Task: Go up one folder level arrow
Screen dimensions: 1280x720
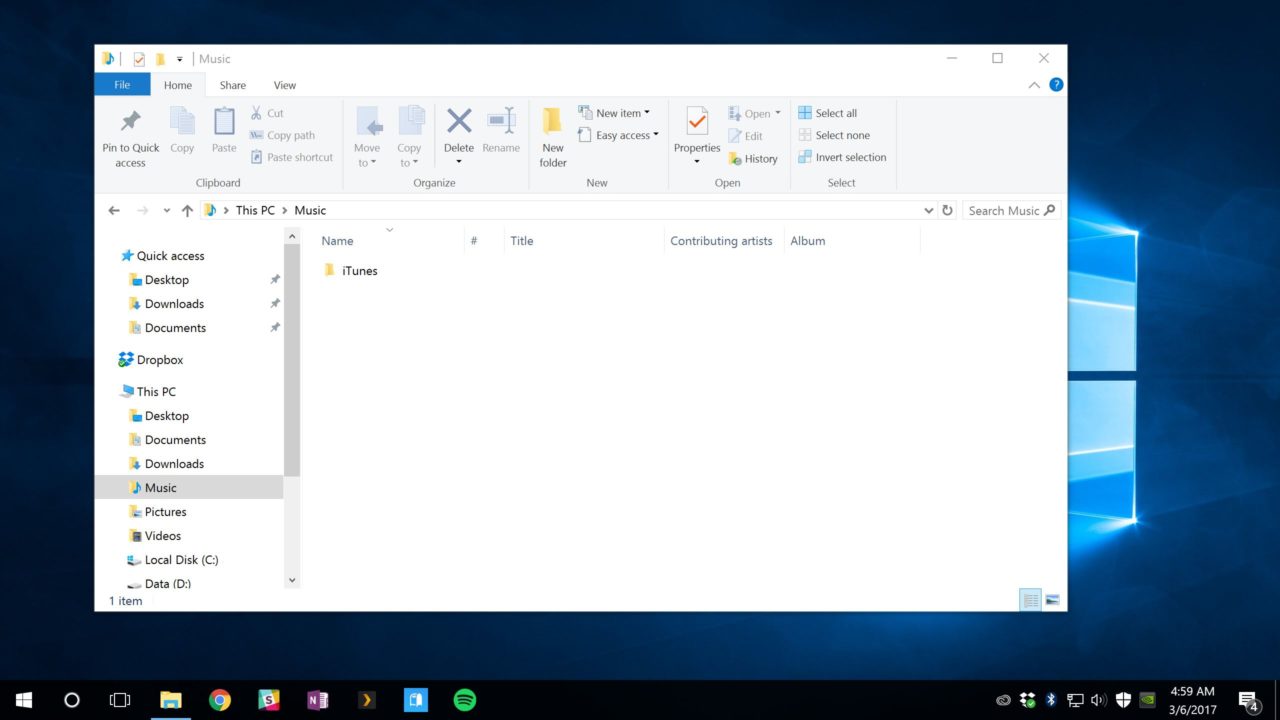Action: pyautogui.click(x=187, y=210)
